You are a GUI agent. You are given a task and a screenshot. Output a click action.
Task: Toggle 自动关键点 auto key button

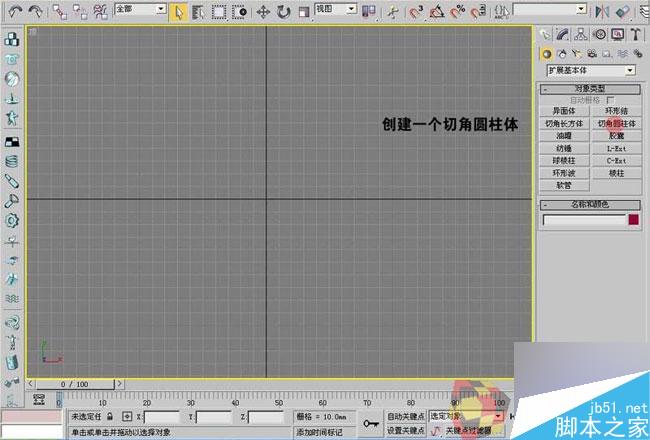[x=406, y=416]
